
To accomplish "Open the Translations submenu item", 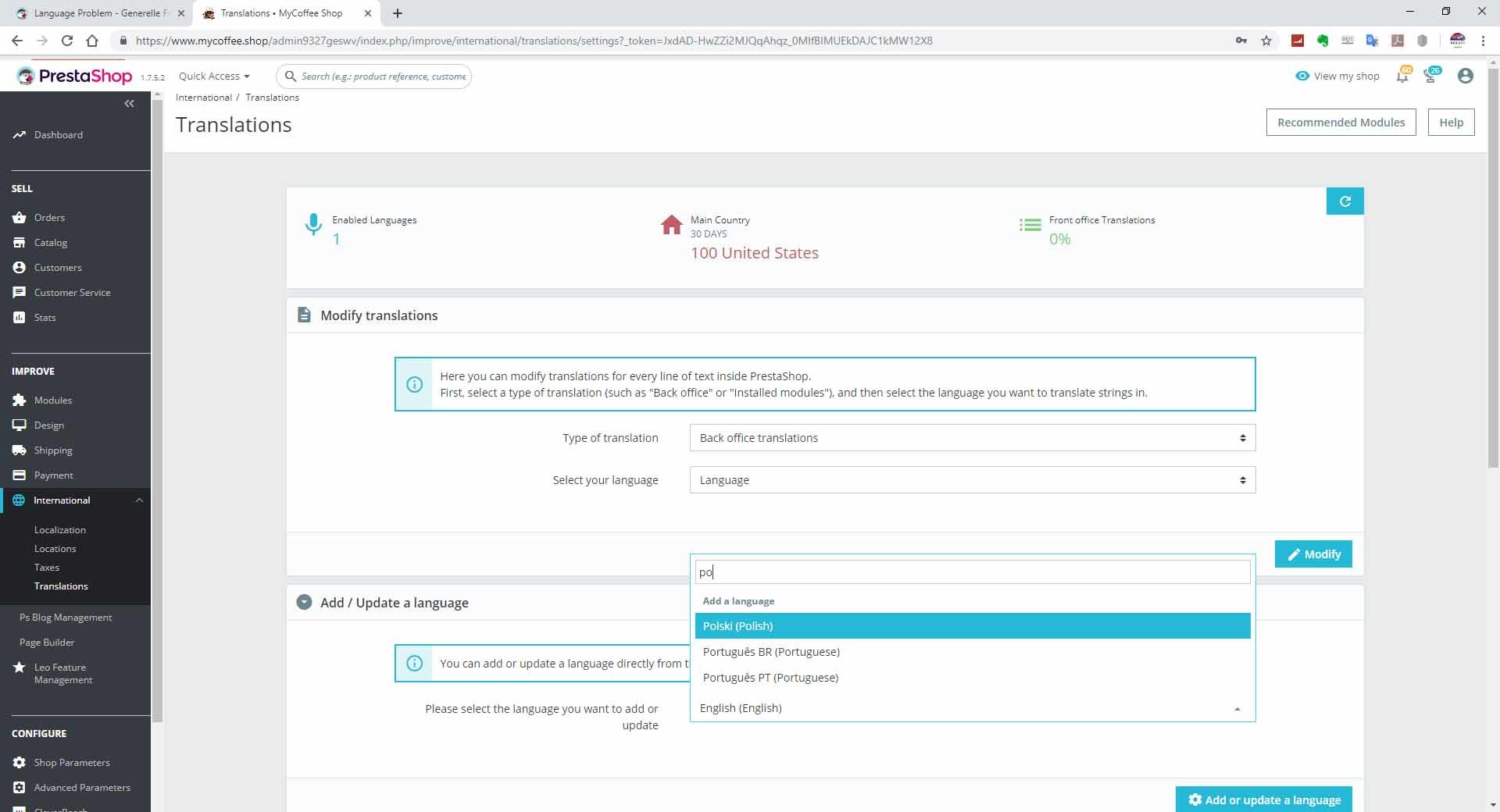I will tap(61, 586).
